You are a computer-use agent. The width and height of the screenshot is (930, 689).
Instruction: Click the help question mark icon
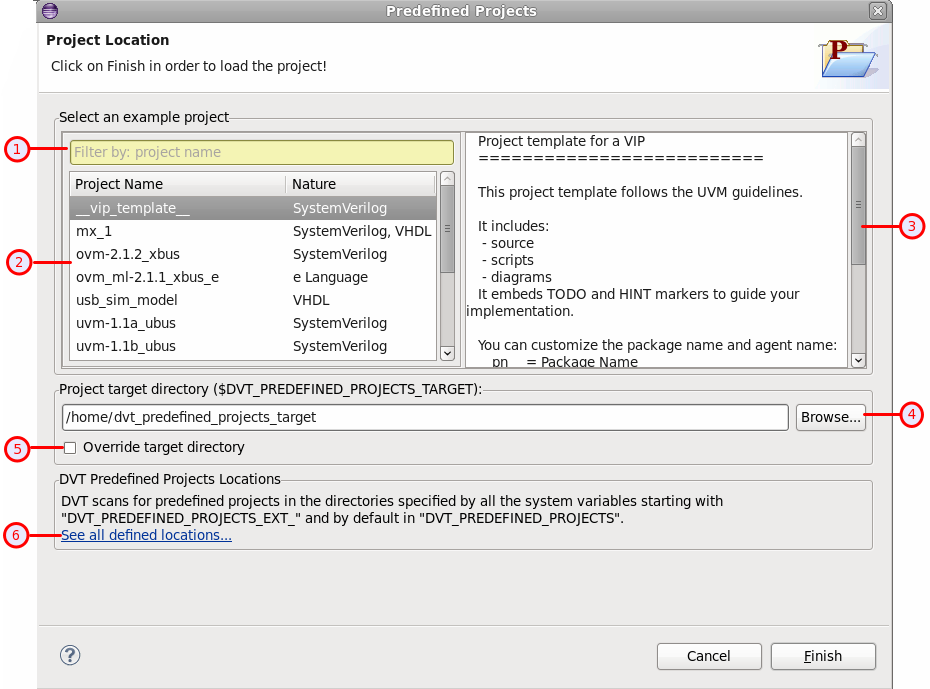click(70, 655)
